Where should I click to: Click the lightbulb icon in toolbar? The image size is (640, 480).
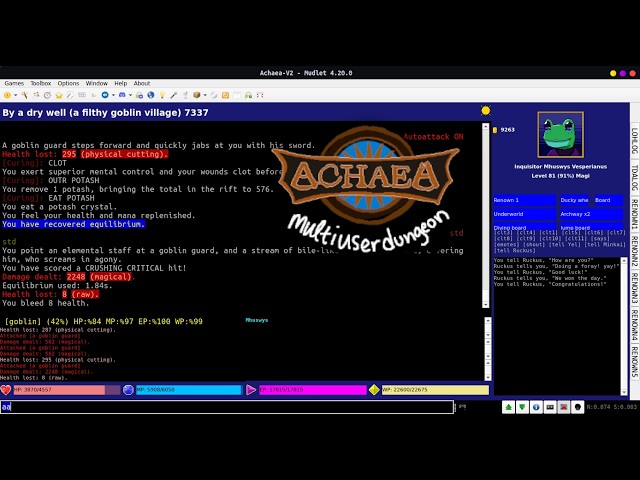click(x=162, y=95)
